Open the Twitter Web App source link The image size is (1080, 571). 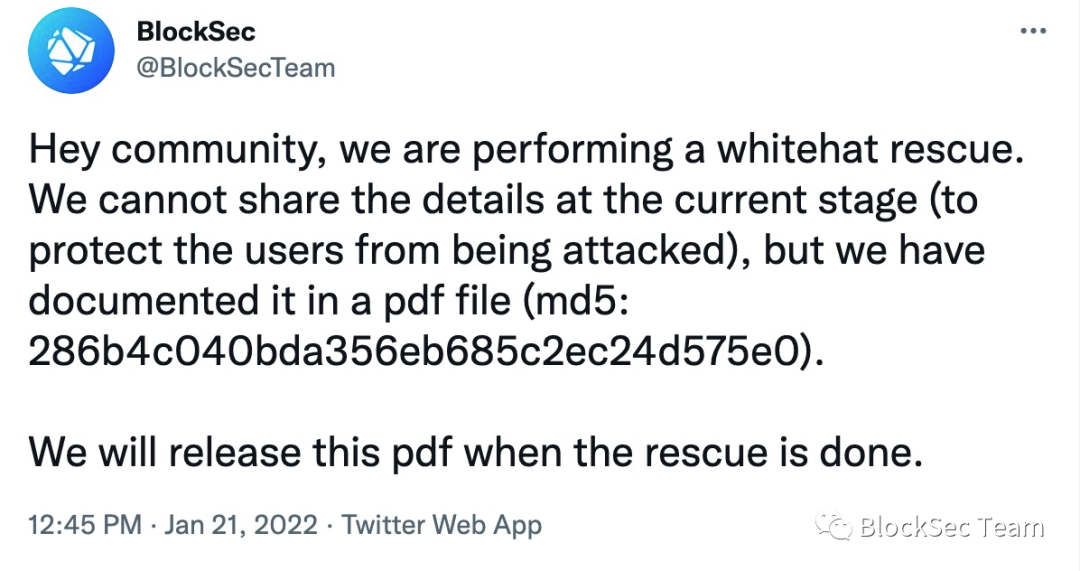click(x=442, y=526)
